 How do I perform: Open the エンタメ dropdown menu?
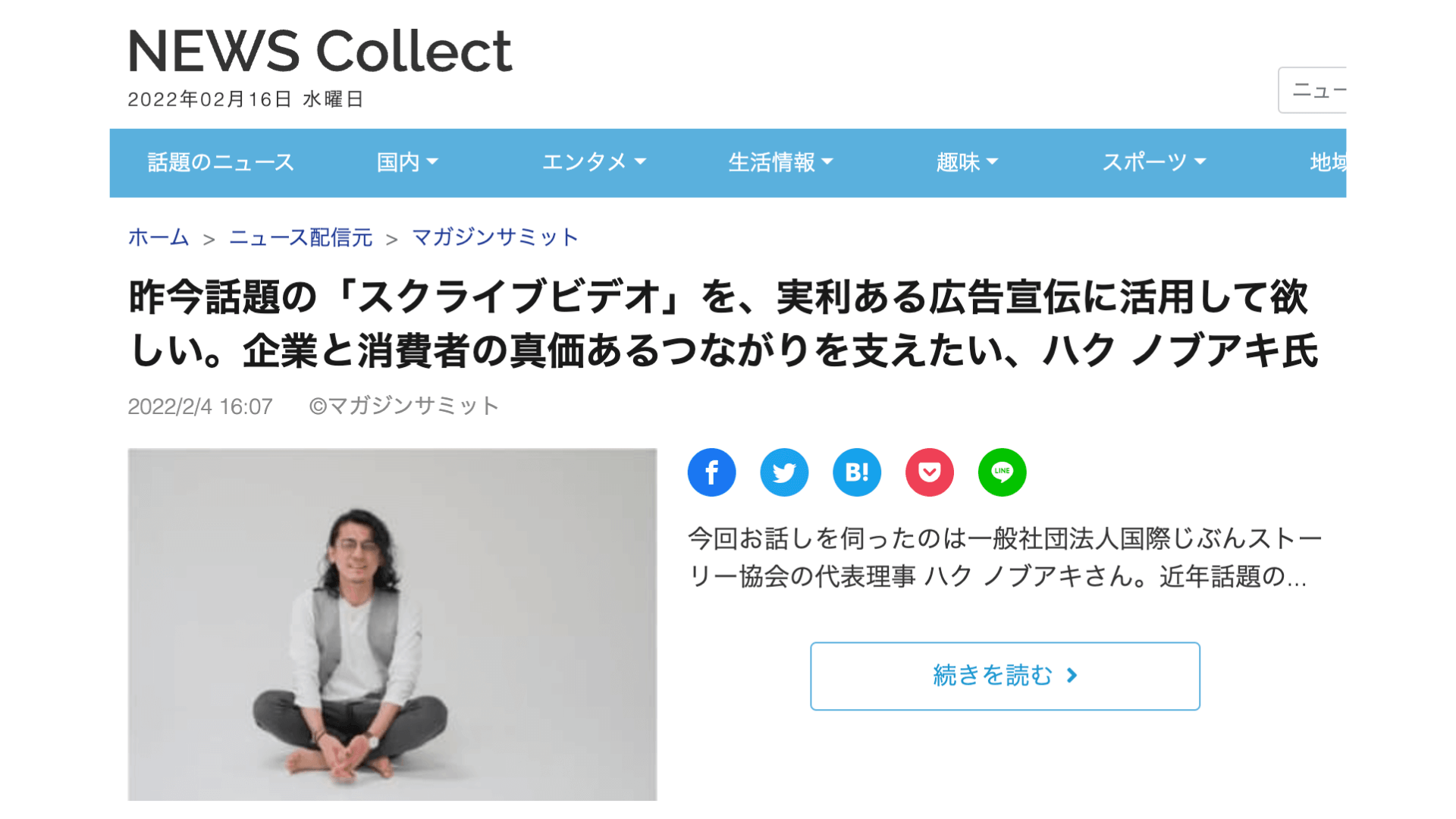click(594, 162)
